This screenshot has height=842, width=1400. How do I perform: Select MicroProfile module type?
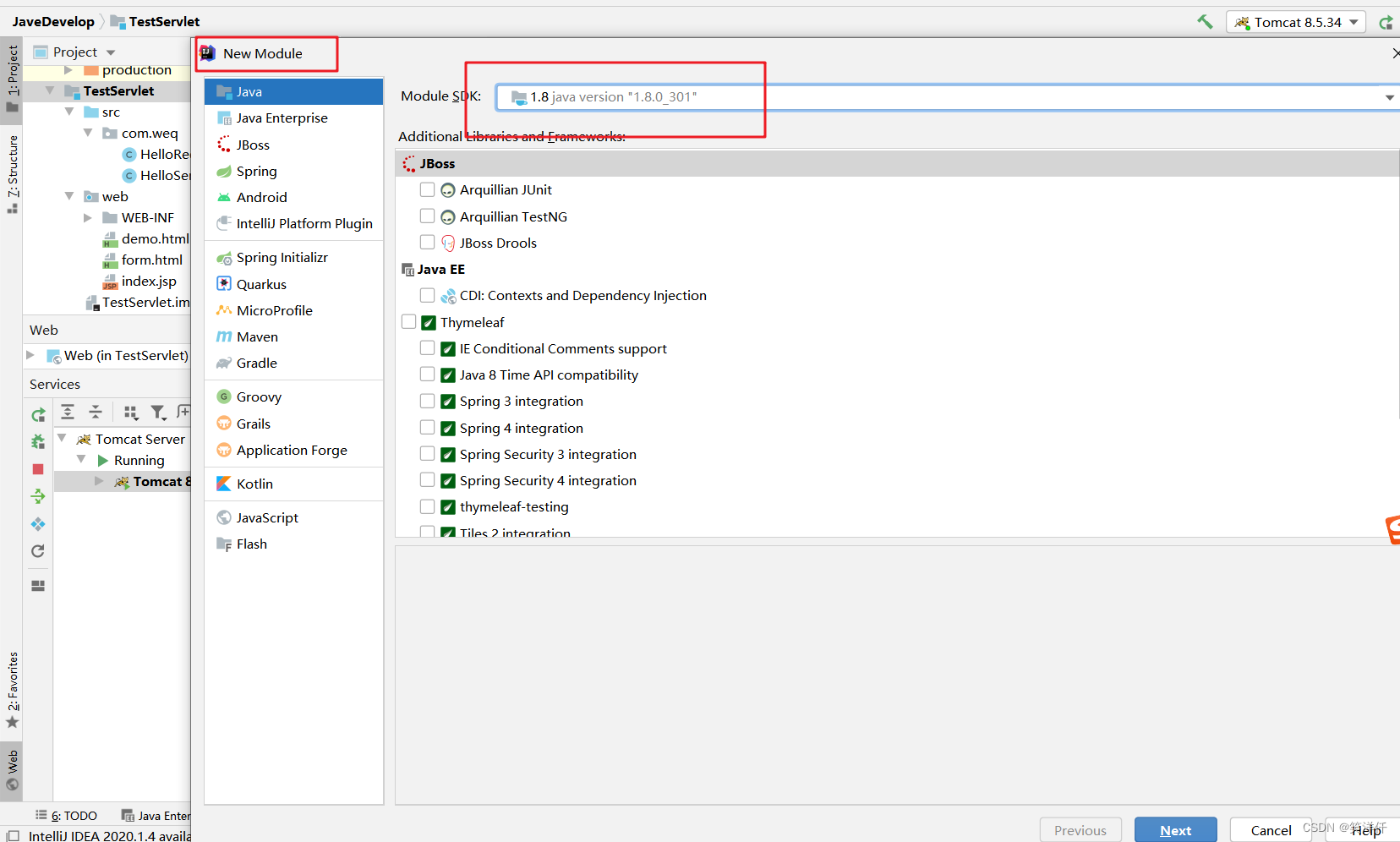pyautogui.click(x=293, y=311)
